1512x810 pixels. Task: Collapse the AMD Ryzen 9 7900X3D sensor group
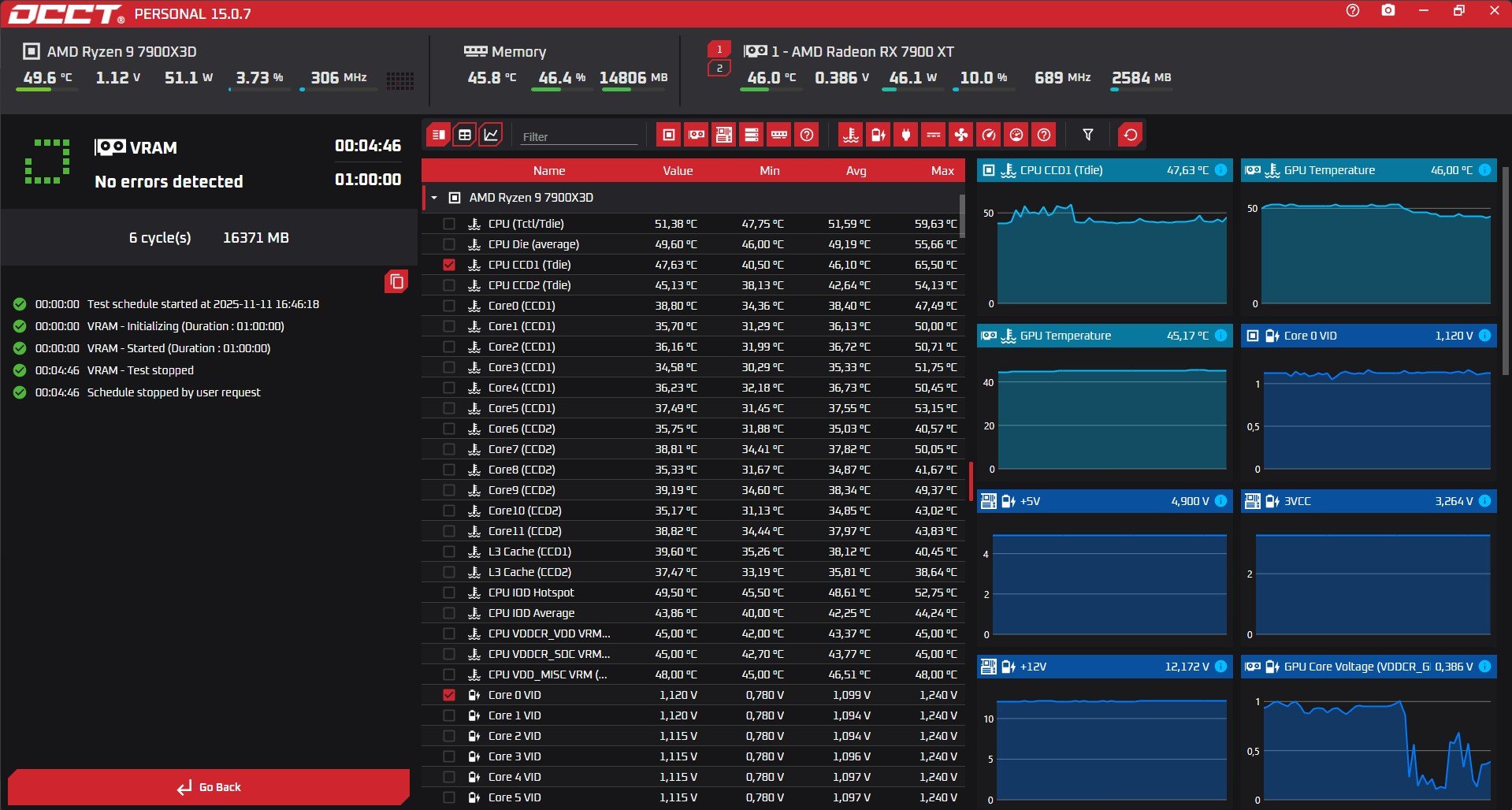[434, 198]
